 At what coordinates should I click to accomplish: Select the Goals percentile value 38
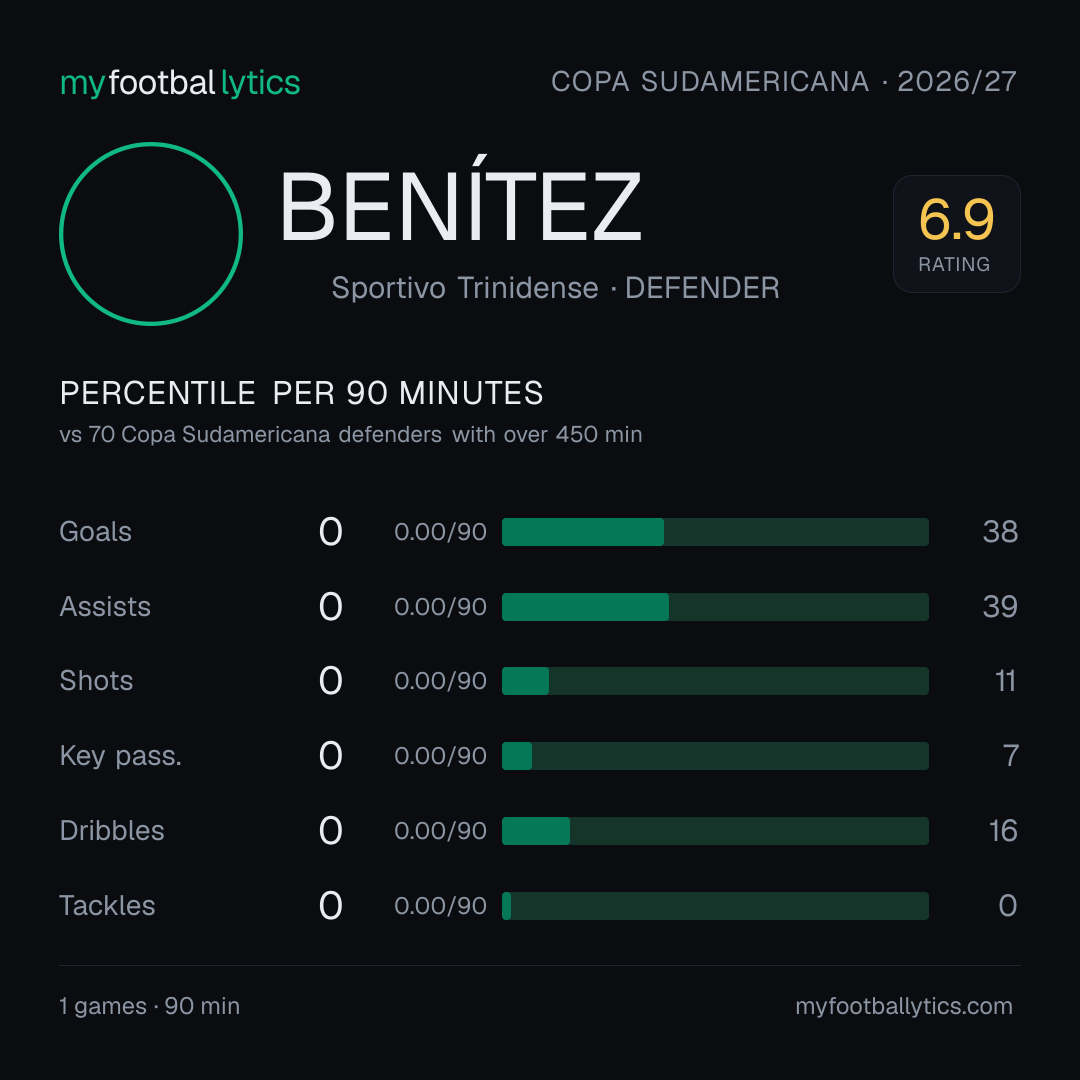point(1000,532)
